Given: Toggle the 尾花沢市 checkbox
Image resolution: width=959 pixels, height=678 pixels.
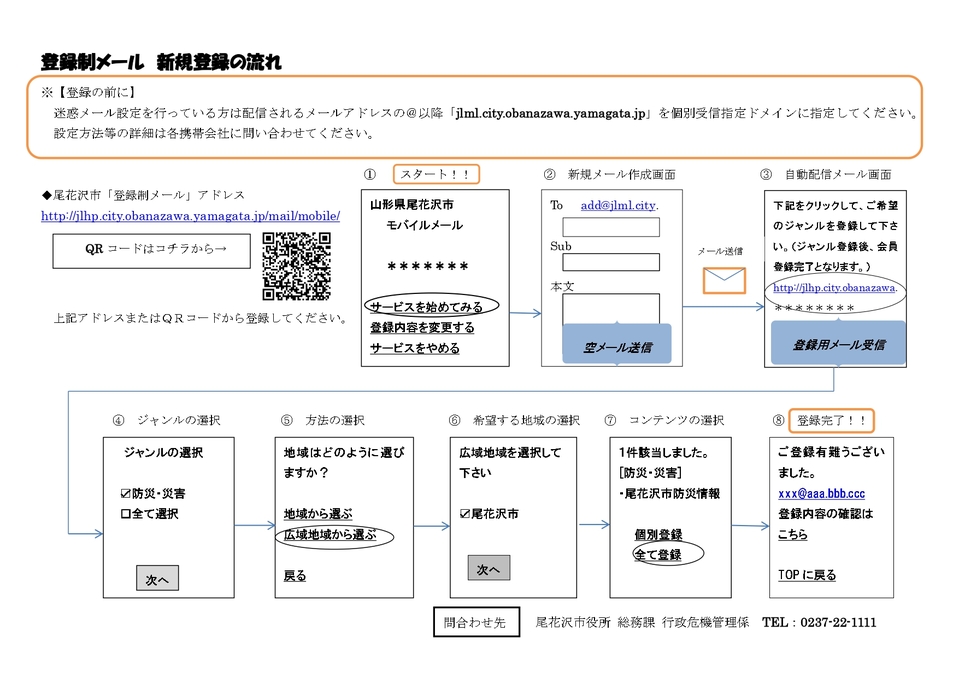Looking at the screenshot, I should click(465, 514).
